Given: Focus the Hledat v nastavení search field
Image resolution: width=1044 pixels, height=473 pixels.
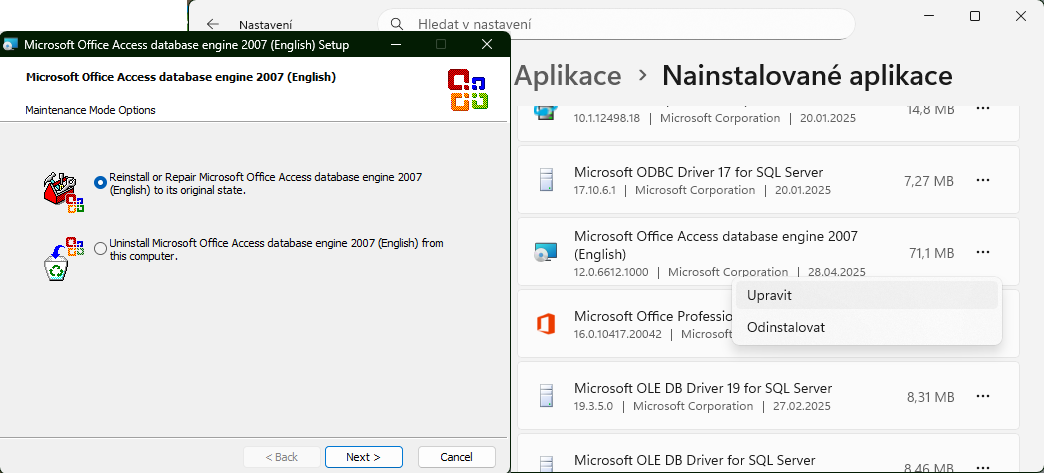Looking at the screenshot, I should click(x=620, y=24).
